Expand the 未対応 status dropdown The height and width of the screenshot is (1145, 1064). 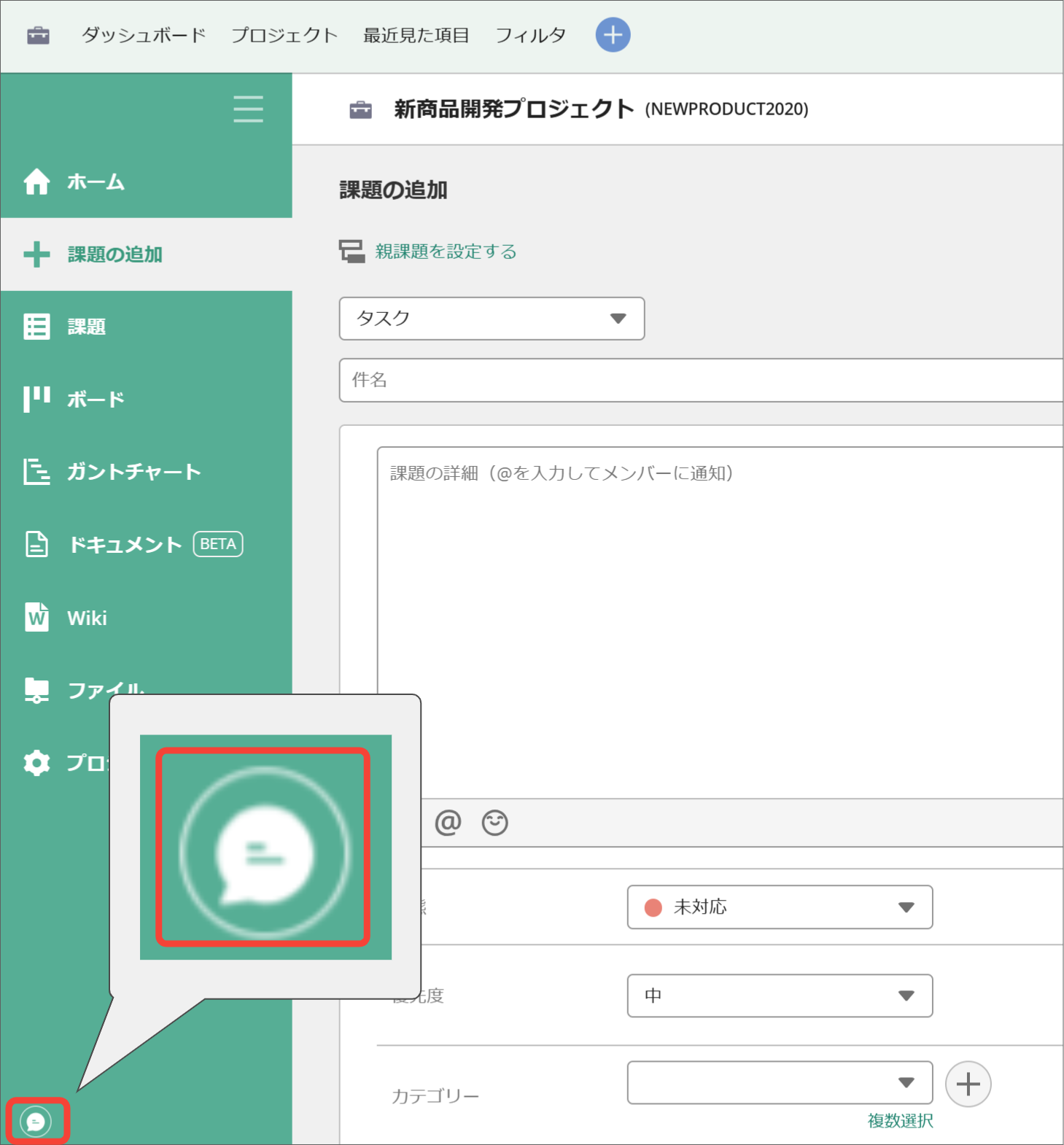(x=779, y=907)
